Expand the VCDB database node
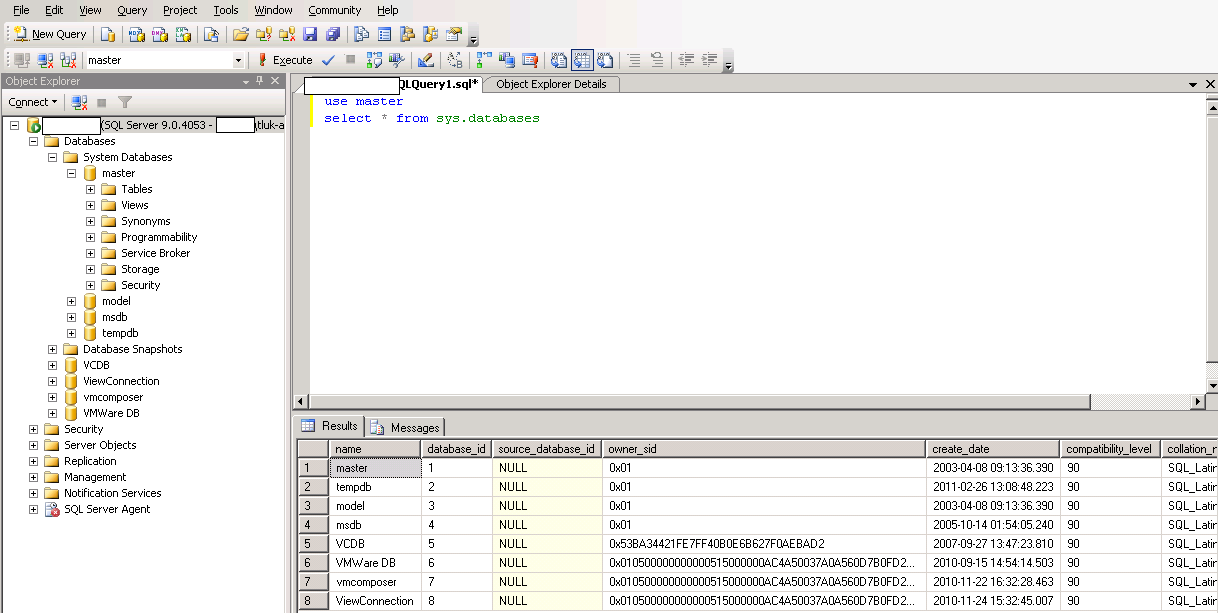The image size is (1218, 613). point(53,365)
